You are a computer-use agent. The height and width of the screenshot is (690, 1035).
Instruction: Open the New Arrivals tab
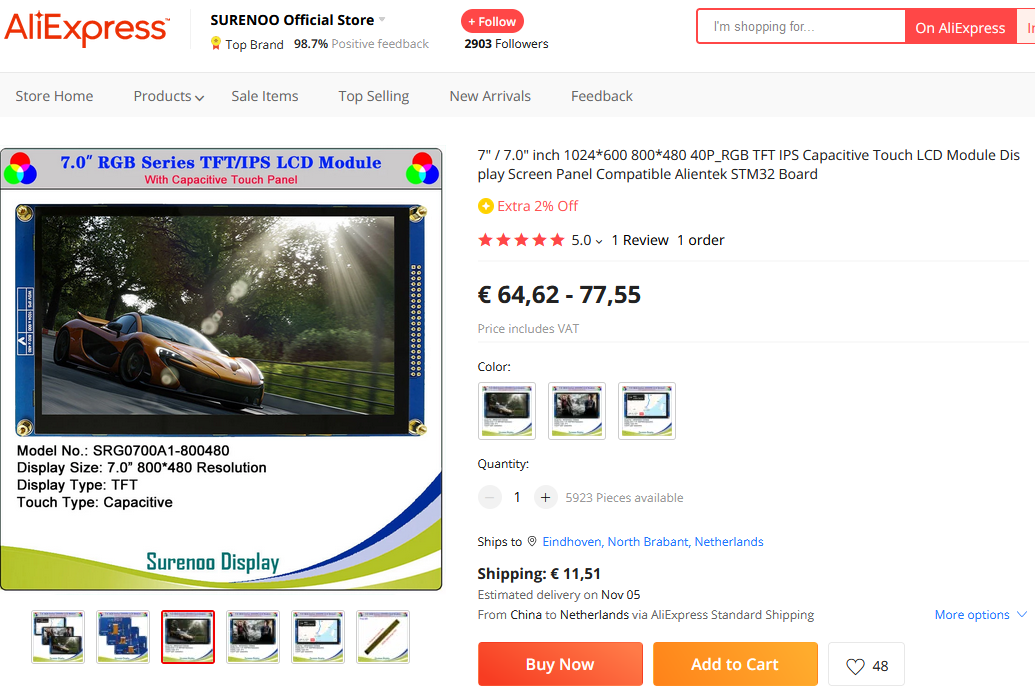point(490,96)
